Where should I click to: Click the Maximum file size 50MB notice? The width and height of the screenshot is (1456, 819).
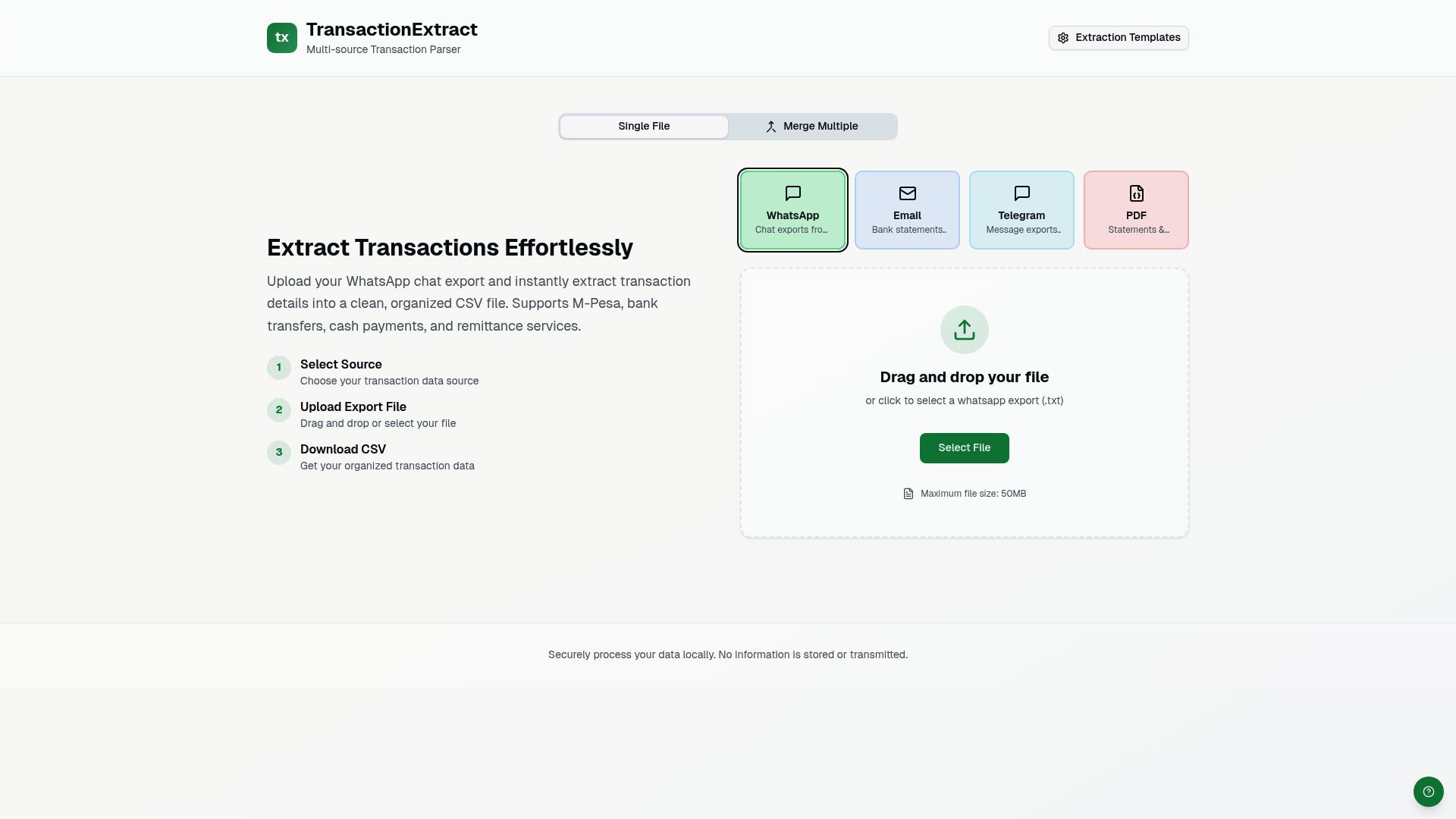(973, 493)
